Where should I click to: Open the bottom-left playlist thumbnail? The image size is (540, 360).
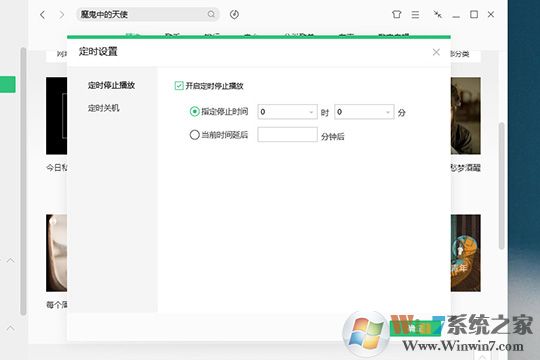click(56, 253)
